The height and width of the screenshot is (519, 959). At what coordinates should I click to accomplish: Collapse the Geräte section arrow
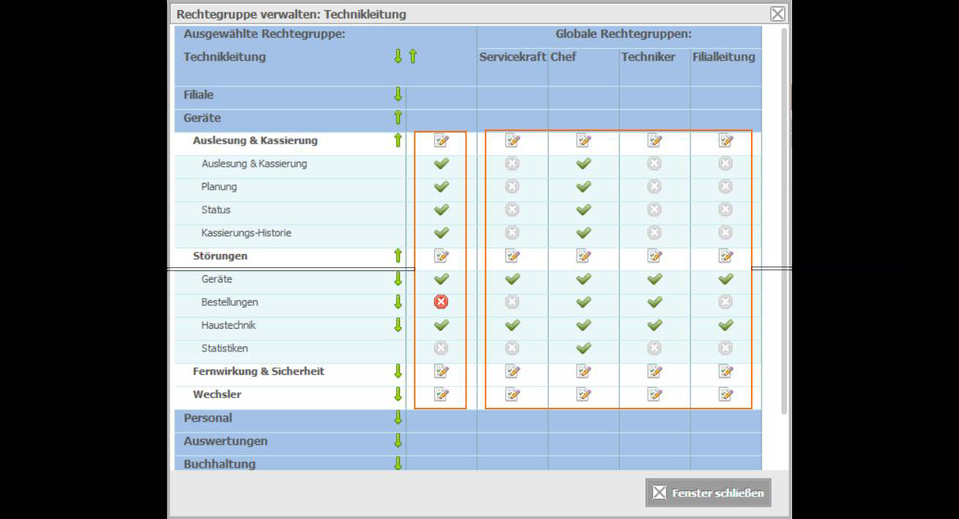pyautogui.click(x=398, y=117)
